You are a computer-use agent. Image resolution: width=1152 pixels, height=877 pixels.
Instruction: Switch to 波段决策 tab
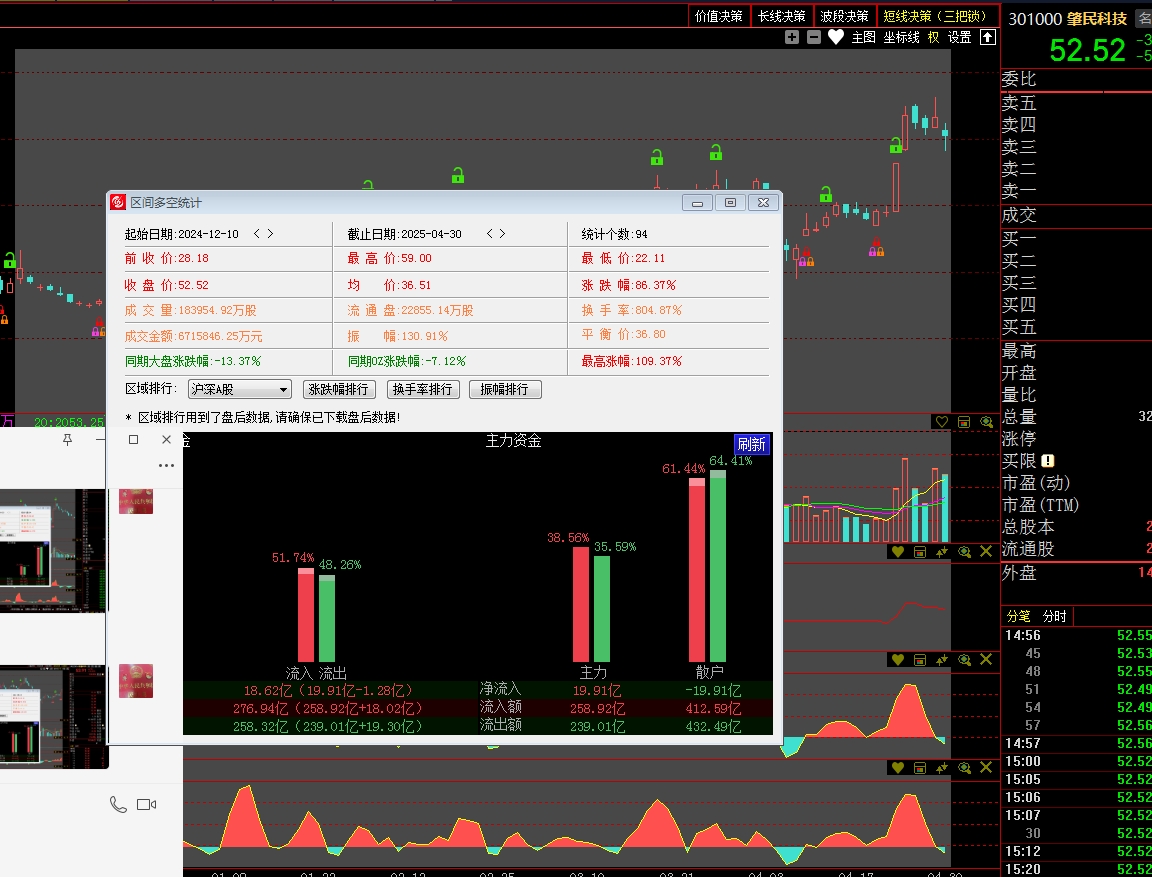pos(844,15)
